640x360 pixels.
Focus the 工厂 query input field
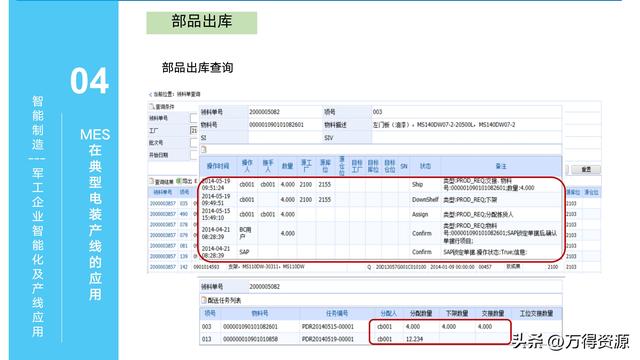[x=193, y=131]
